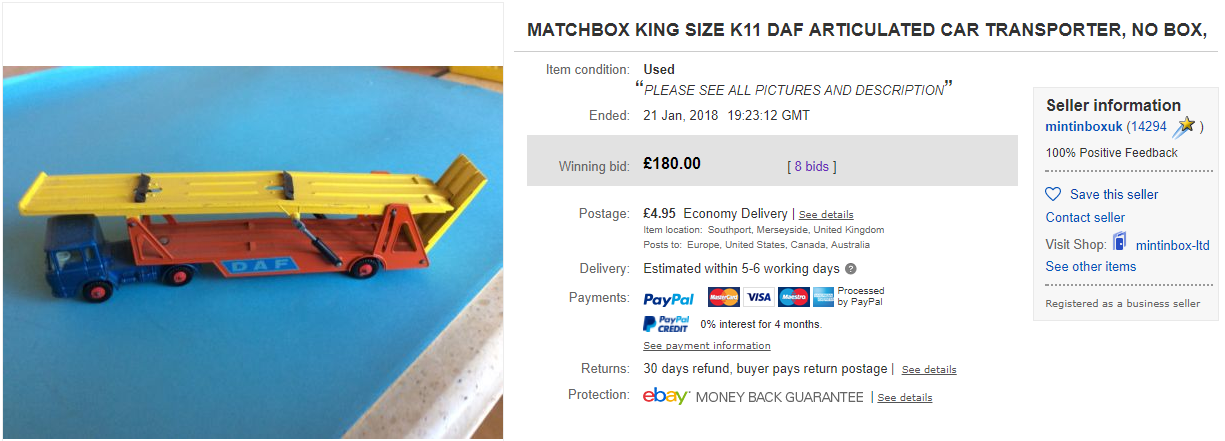Click the heart icon to save seller
This screenshot has width=1225, height=441.
1053,194
